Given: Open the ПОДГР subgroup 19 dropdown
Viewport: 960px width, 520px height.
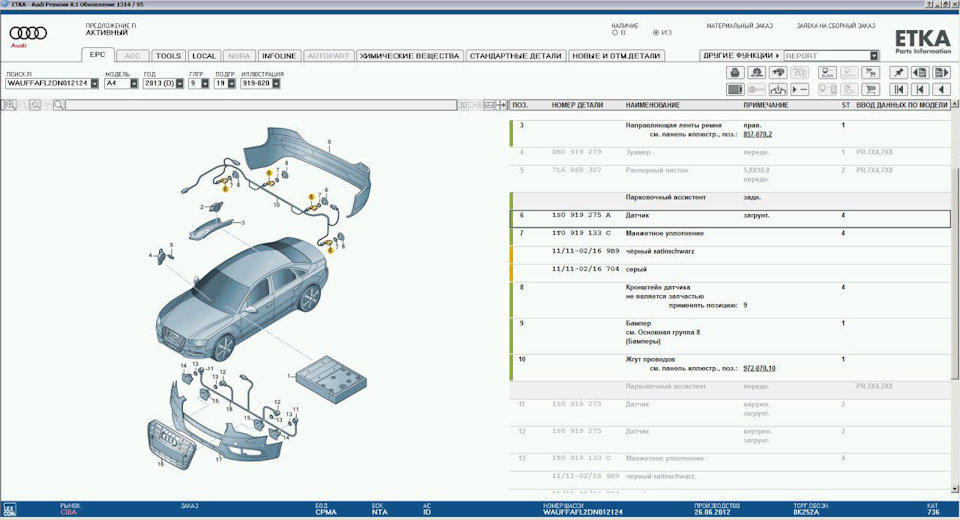Looking at the screenshot, I should pos(231,83).
